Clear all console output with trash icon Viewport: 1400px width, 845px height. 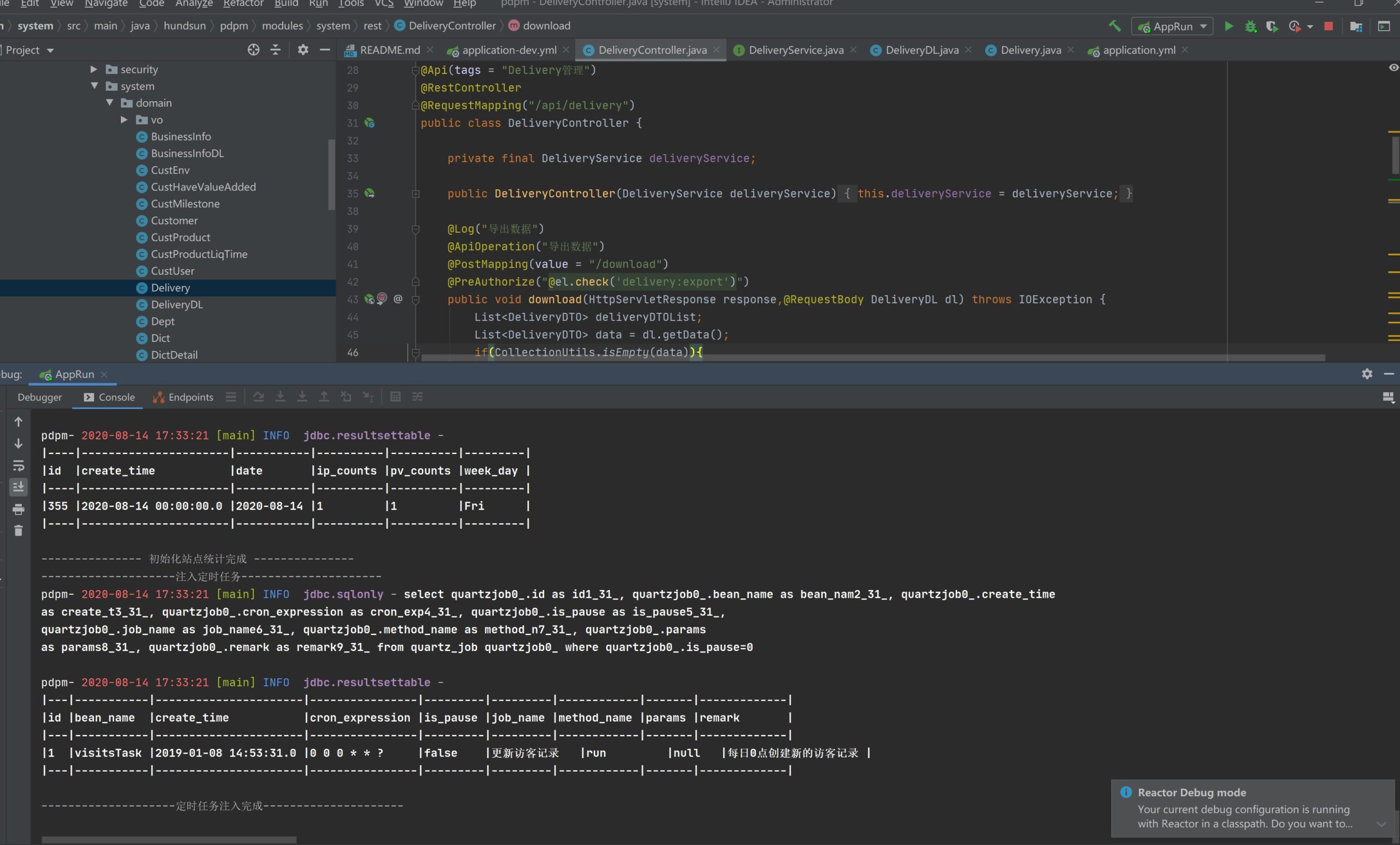coord(18,531)
